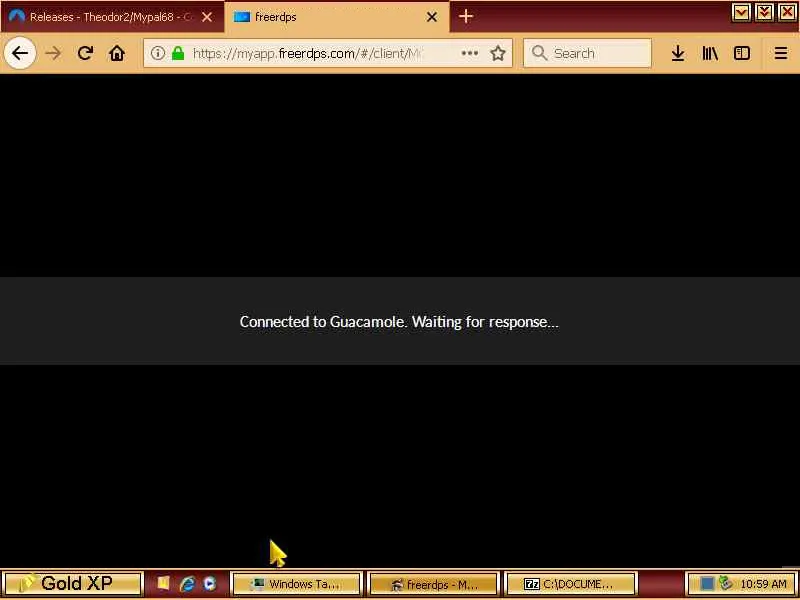Click the 10:59 AM clock
The image size is (800, 600).
click(763, 584)
